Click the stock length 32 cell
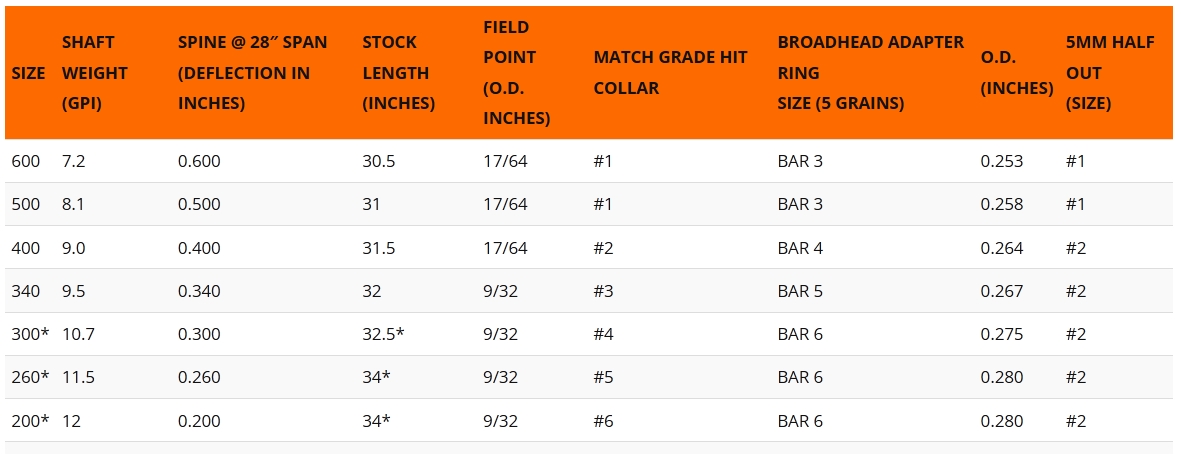The image size is (1181, 464). (371, 291)
